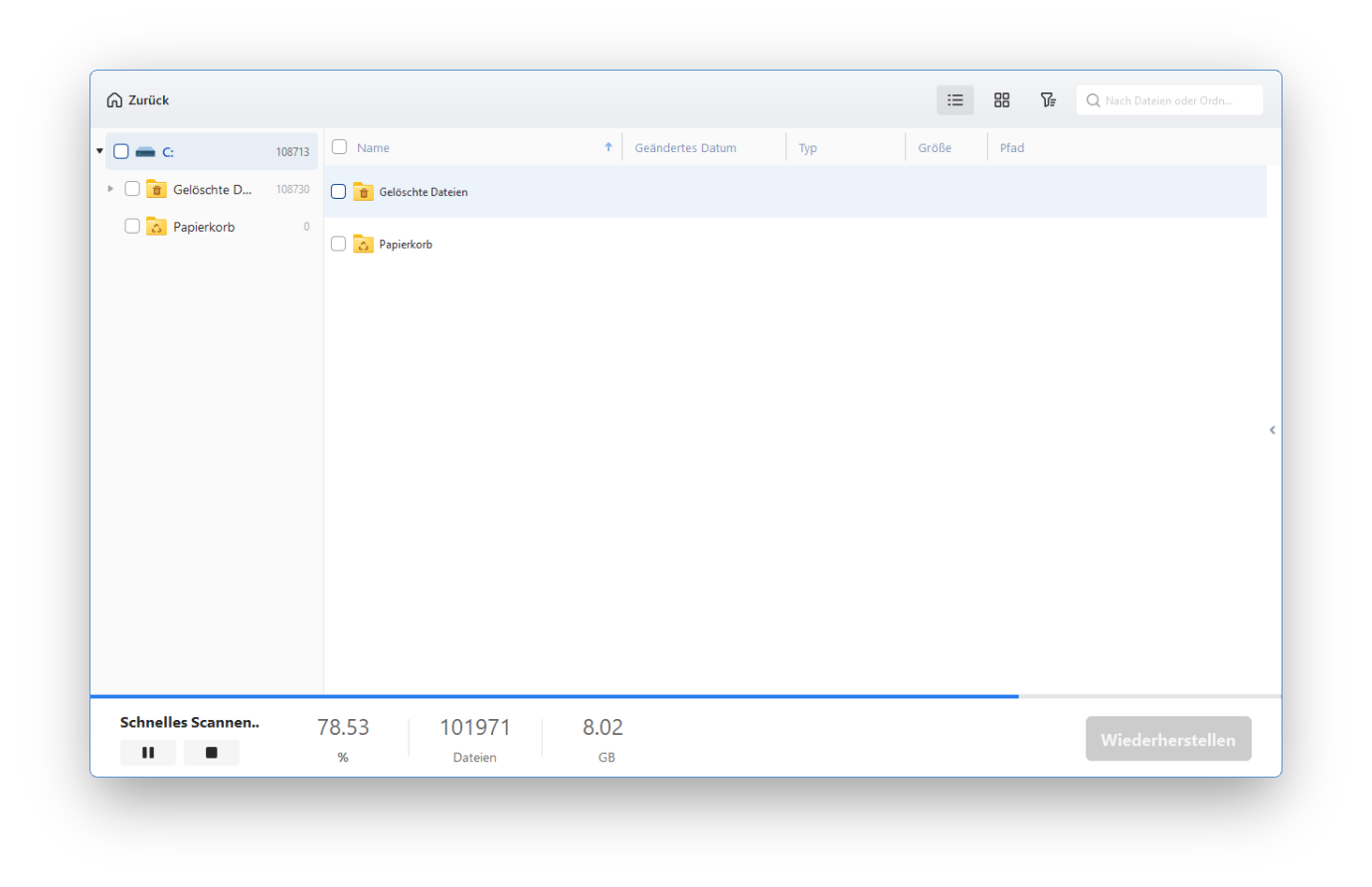Select Papierkorb row in file list
Screen dimensions: 1372x887
[x=795, y=244]
